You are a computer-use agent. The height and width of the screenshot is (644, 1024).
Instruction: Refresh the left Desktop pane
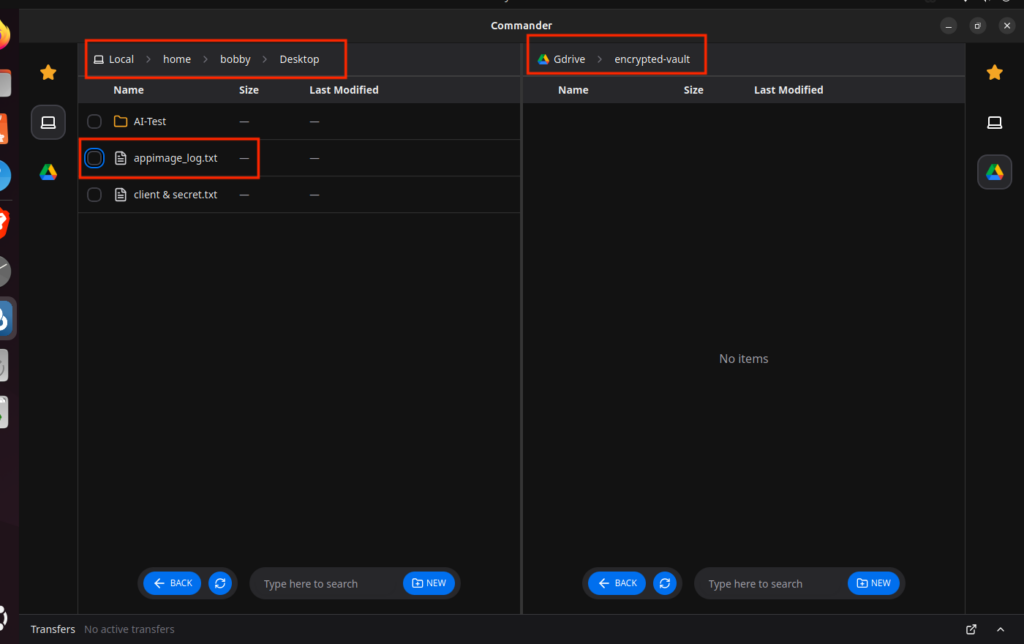tap(220, 583)
